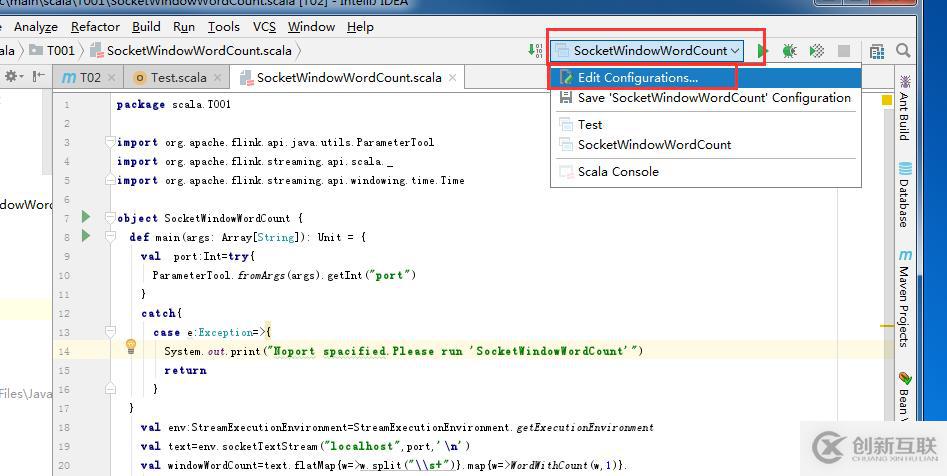
Task: Open the Maven Projects side panel
Action: point(904,299)
